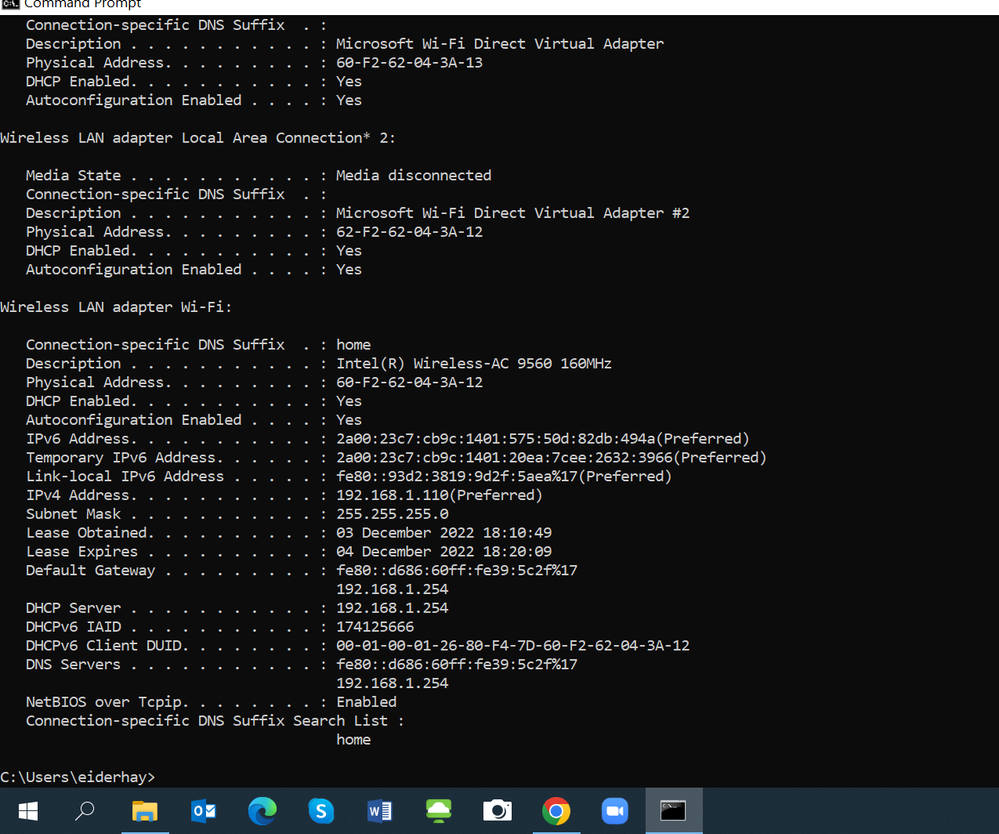Screen dimensions: 999x834
Task: Open the Camera app from the taskbar
Action: pyautogui.click(x=497, y=810)
